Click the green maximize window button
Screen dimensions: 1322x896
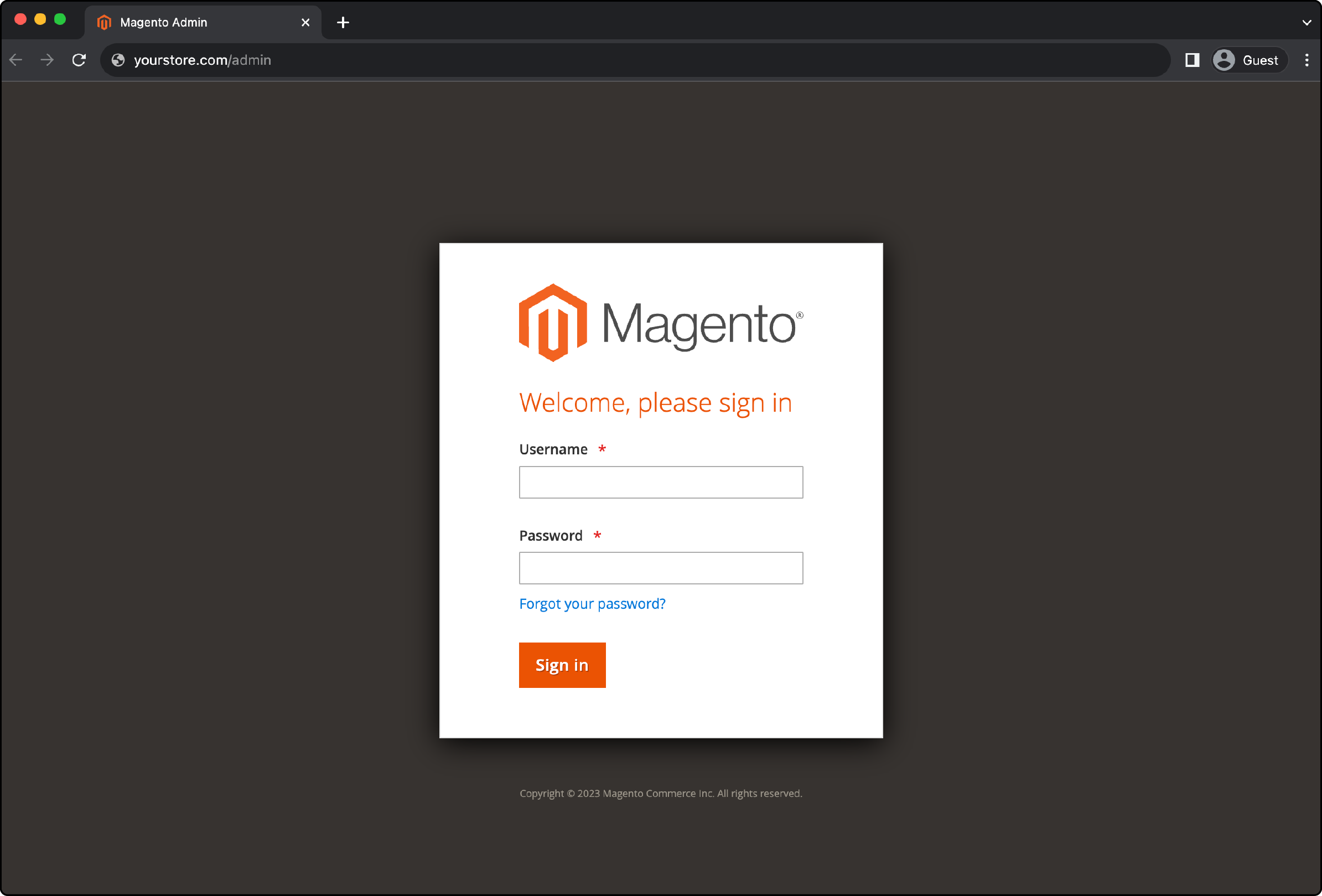60,19
